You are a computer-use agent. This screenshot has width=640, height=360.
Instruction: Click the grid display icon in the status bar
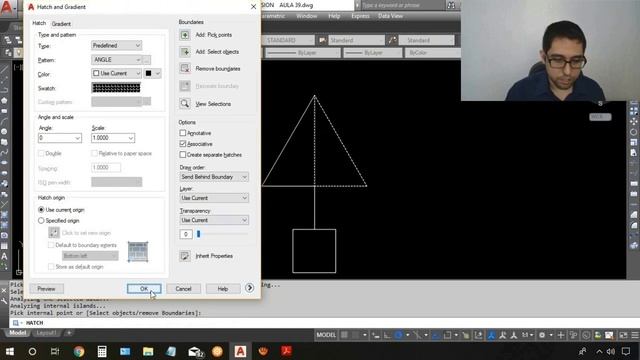(344, 335)
